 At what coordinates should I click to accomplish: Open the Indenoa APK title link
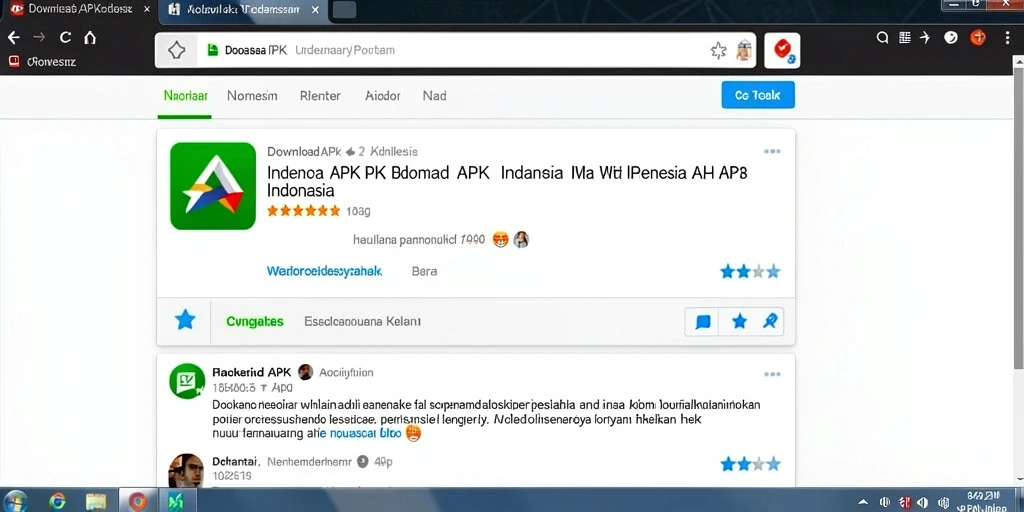pos(507,182)
